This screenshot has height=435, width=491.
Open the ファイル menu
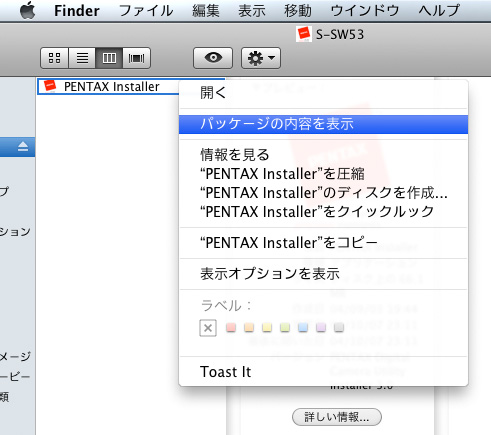point(146,11)
